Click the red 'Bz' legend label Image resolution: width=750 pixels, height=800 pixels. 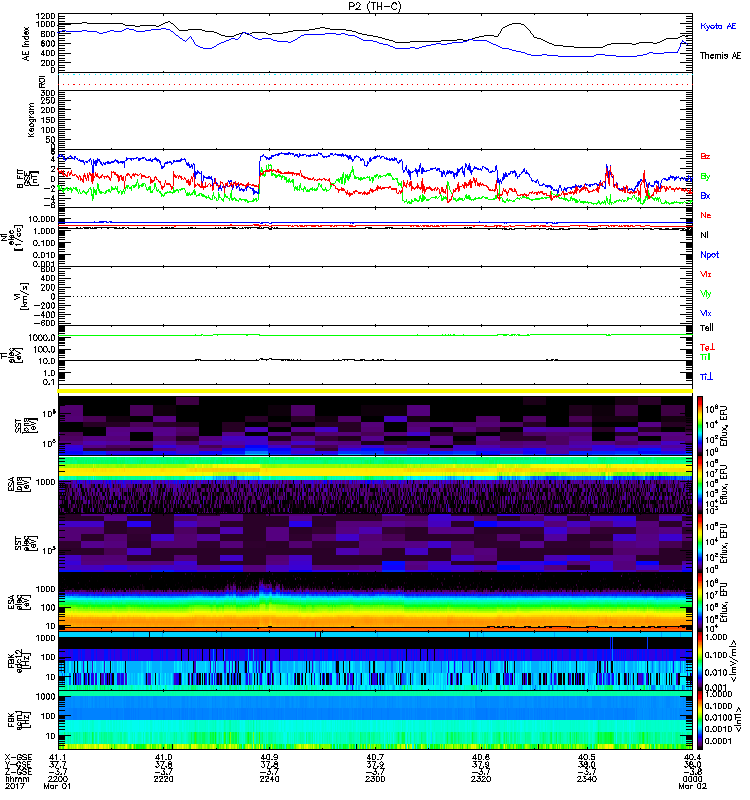pyautogui.click(x=705, y=156)
